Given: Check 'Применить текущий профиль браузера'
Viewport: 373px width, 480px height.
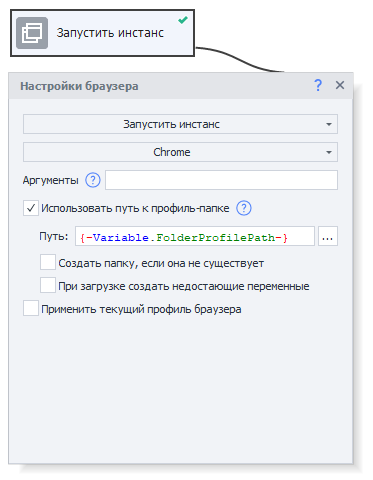Looking at the screenshot, I should pos(31,308).
